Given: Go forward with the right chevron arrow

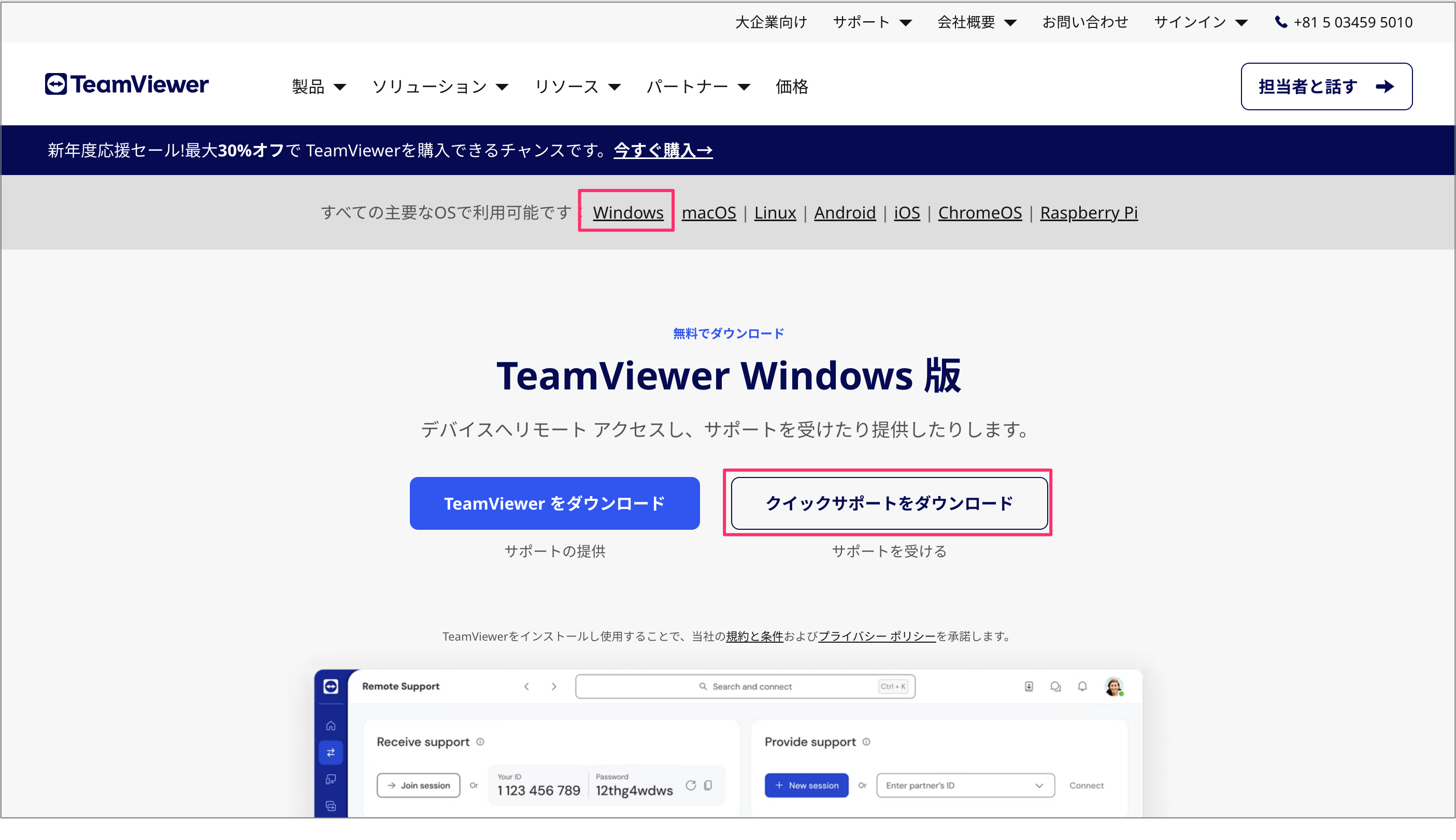Looking at the screenshot, I should [554, 687].
